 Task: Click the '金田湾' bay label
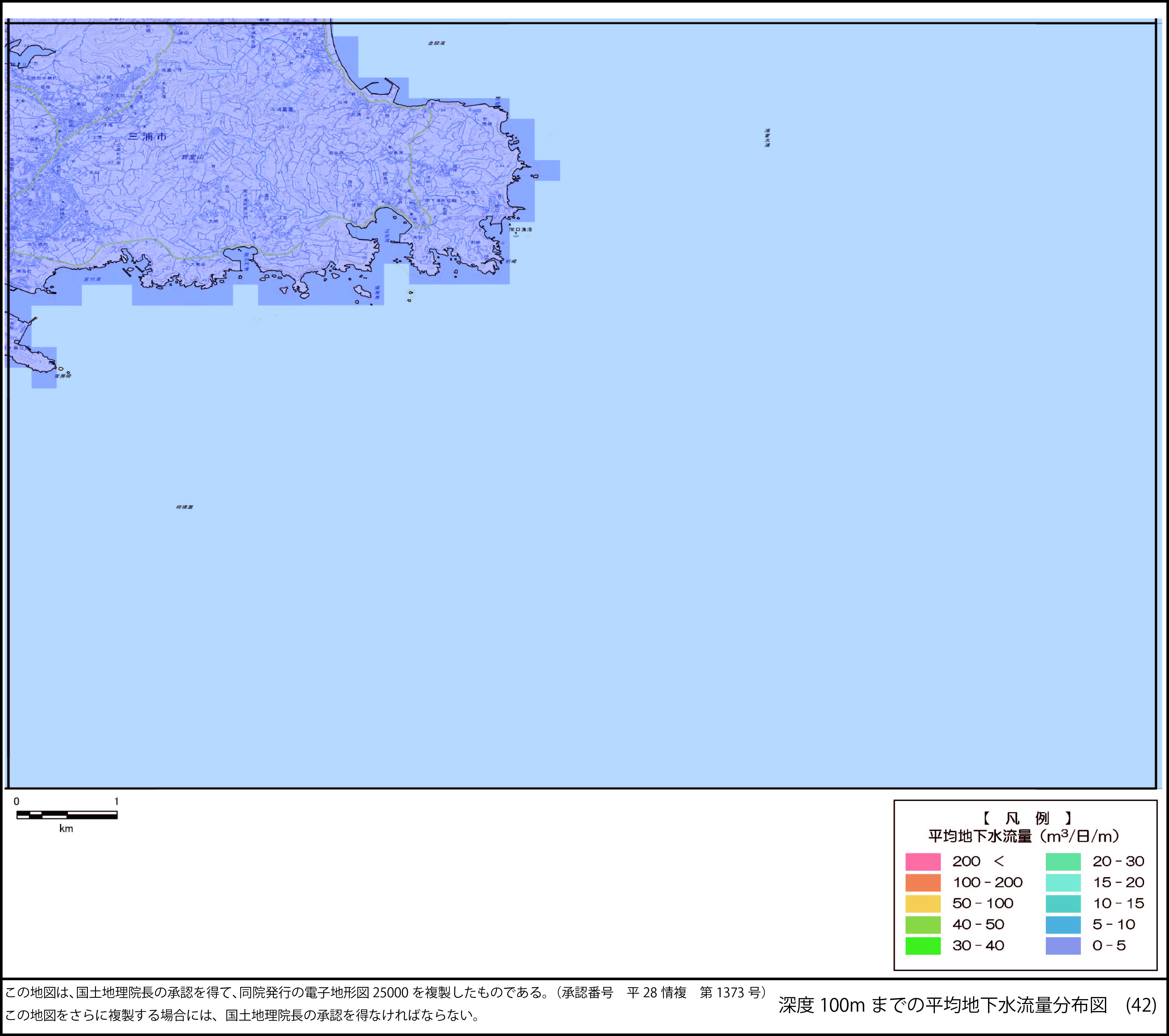pyautogui.click(x=436, y=43)
